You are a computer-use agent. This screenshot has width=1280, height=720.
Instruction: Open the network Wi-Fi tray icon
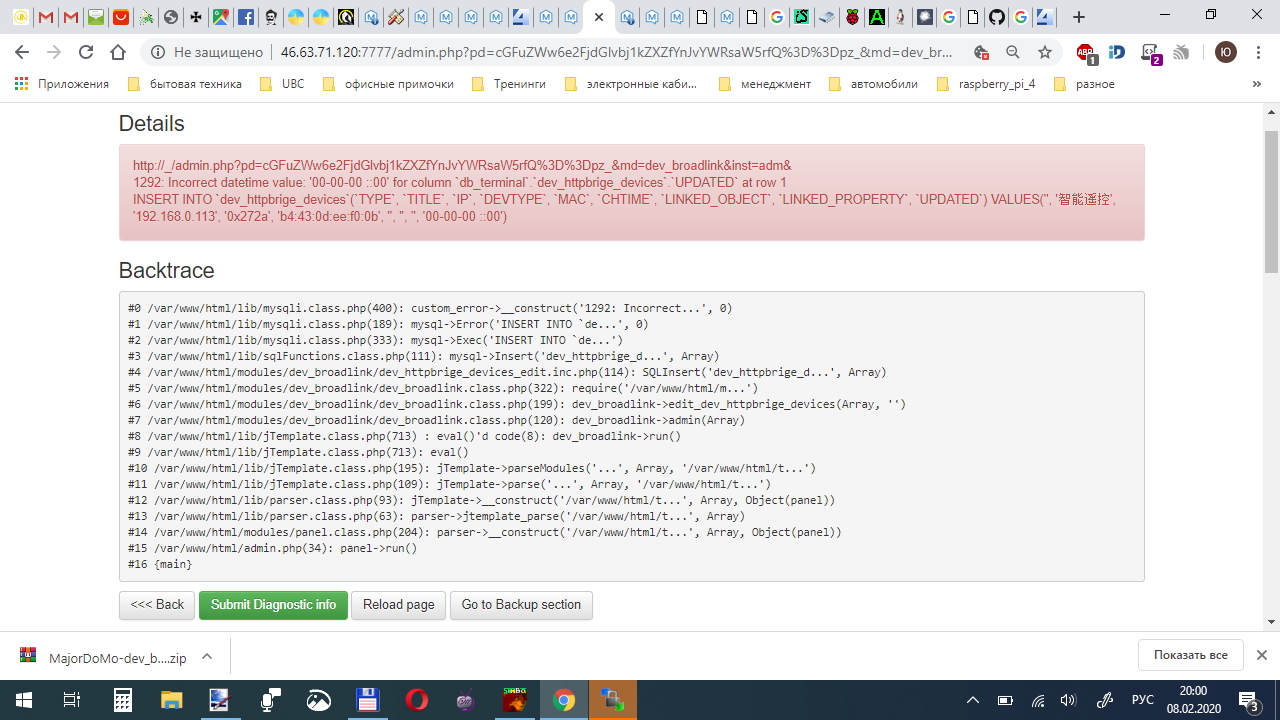[x=1038, y=700]
